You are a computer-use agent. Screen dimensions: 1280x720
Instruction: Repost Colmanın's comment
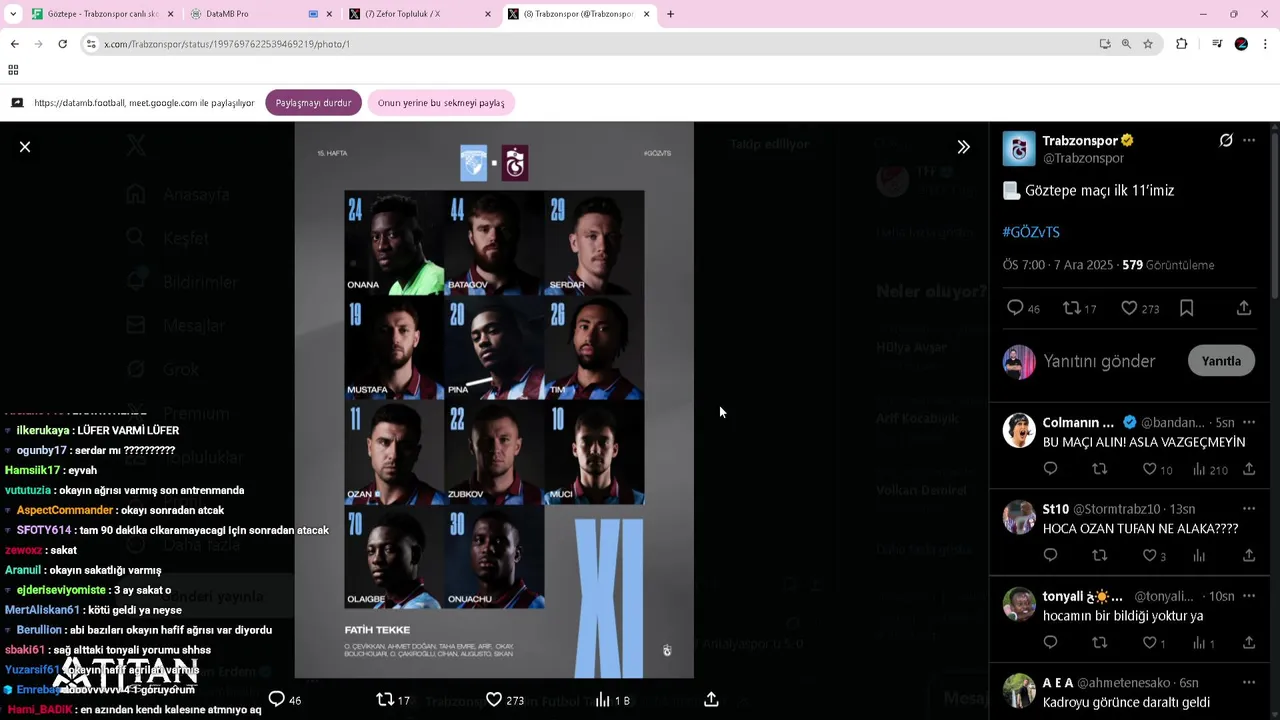(x=1100, y=469)
